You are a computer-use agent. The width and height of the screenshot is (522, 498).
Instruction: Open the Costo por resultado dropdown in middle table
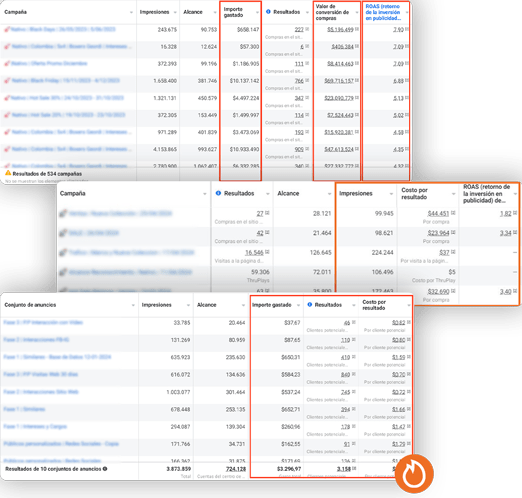point(453,194)
